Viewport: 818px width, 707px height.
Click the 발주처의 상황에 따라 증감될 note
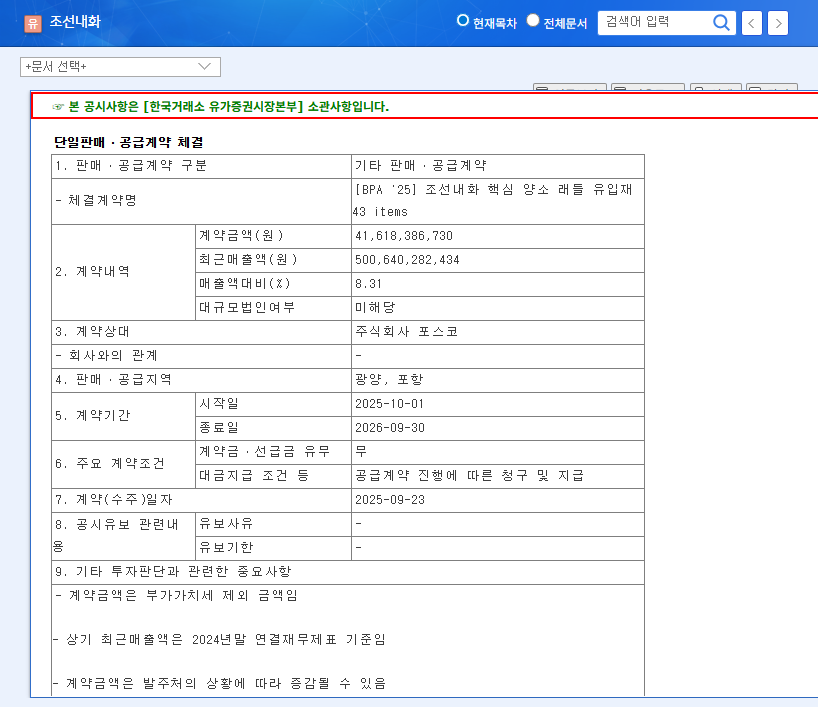click(219, 684)
